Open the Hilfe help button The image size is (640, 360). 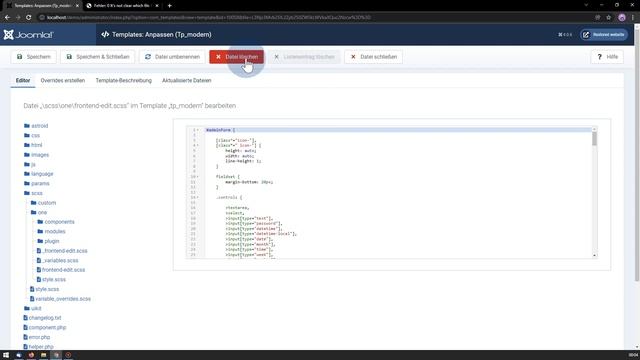607,57
